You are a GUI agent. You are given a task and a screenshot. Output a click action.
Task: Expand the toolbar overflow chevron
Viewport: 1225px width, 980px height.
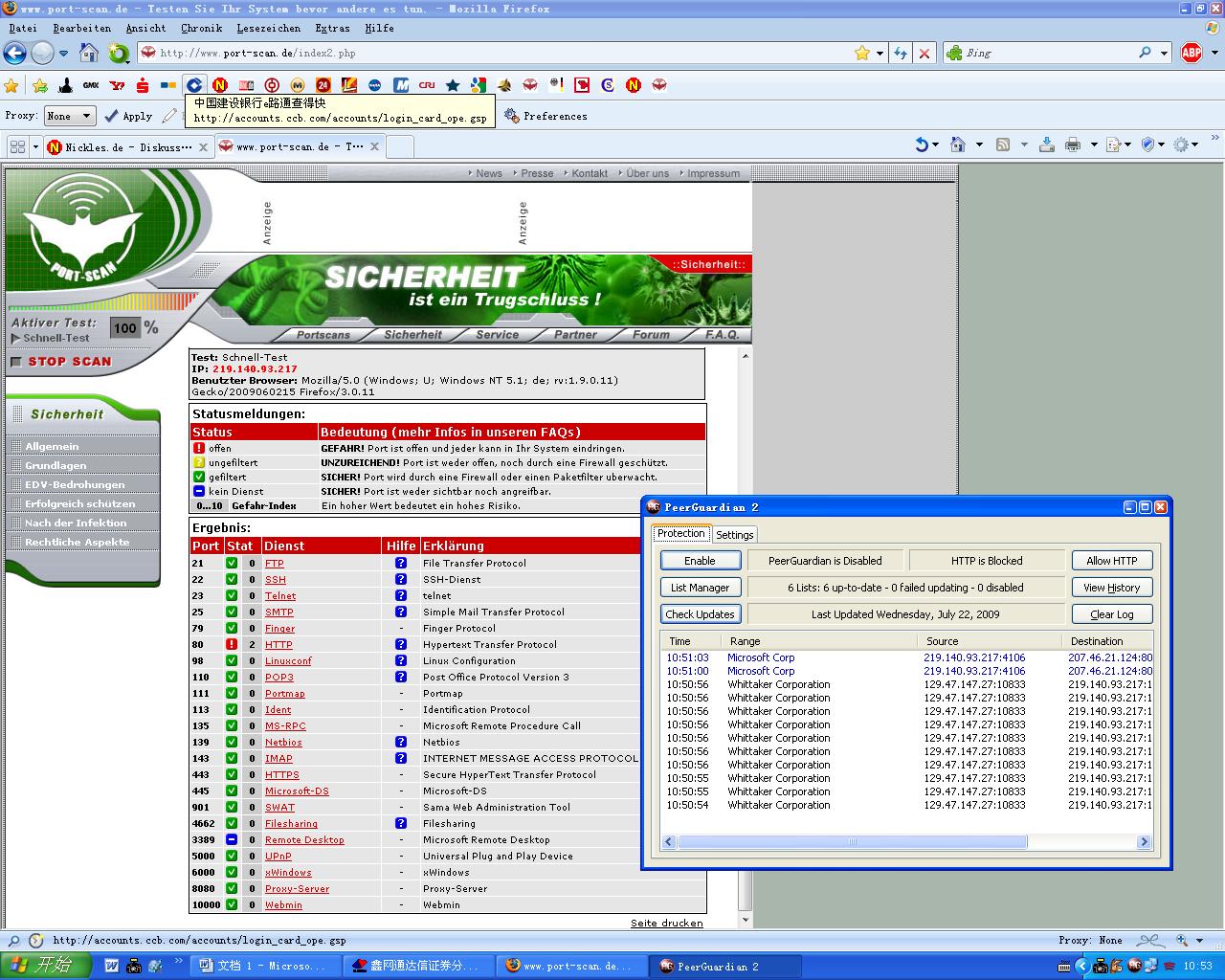coord(1216,140)
